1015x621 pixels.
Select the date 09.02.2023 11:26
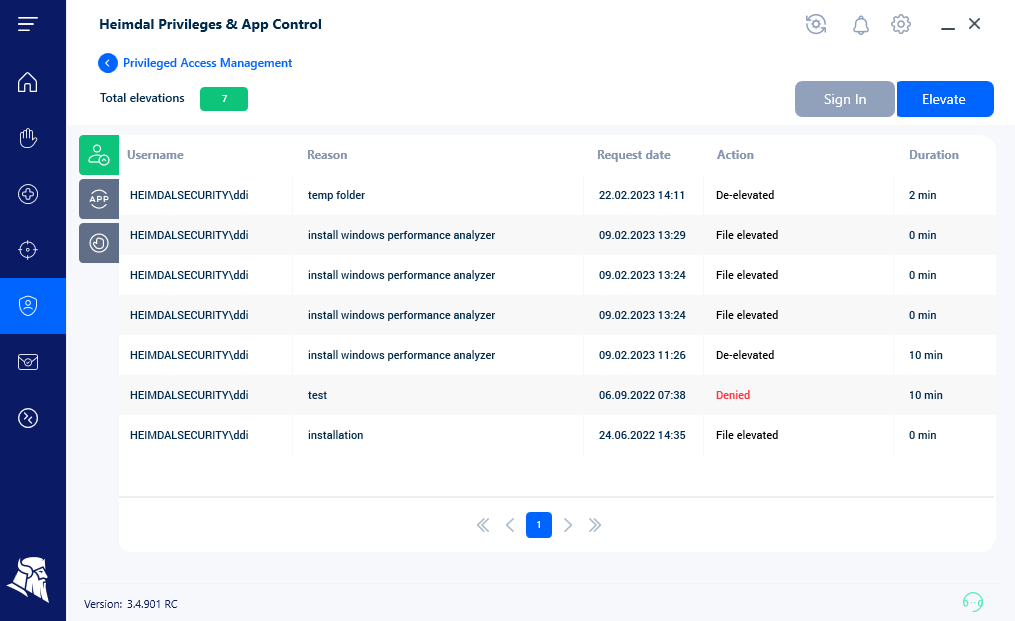point(642,355)
